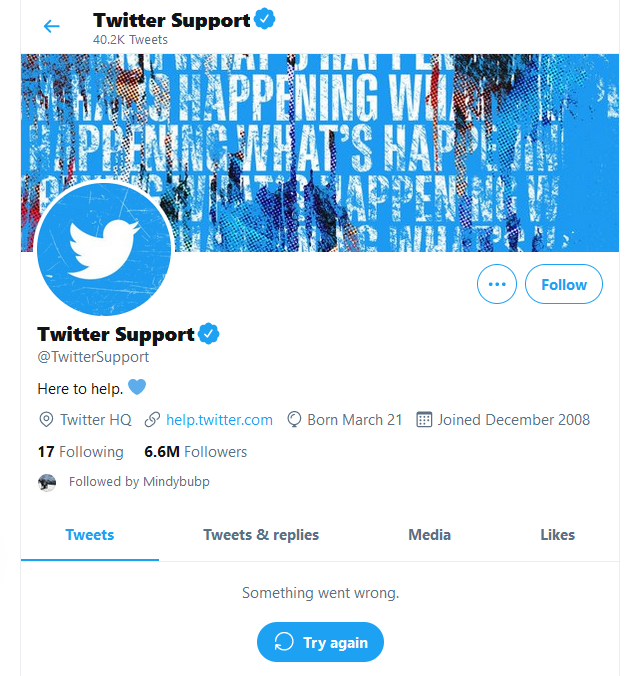
Task: Follow the Twitter Support account
Action: (x=564, y=284)
